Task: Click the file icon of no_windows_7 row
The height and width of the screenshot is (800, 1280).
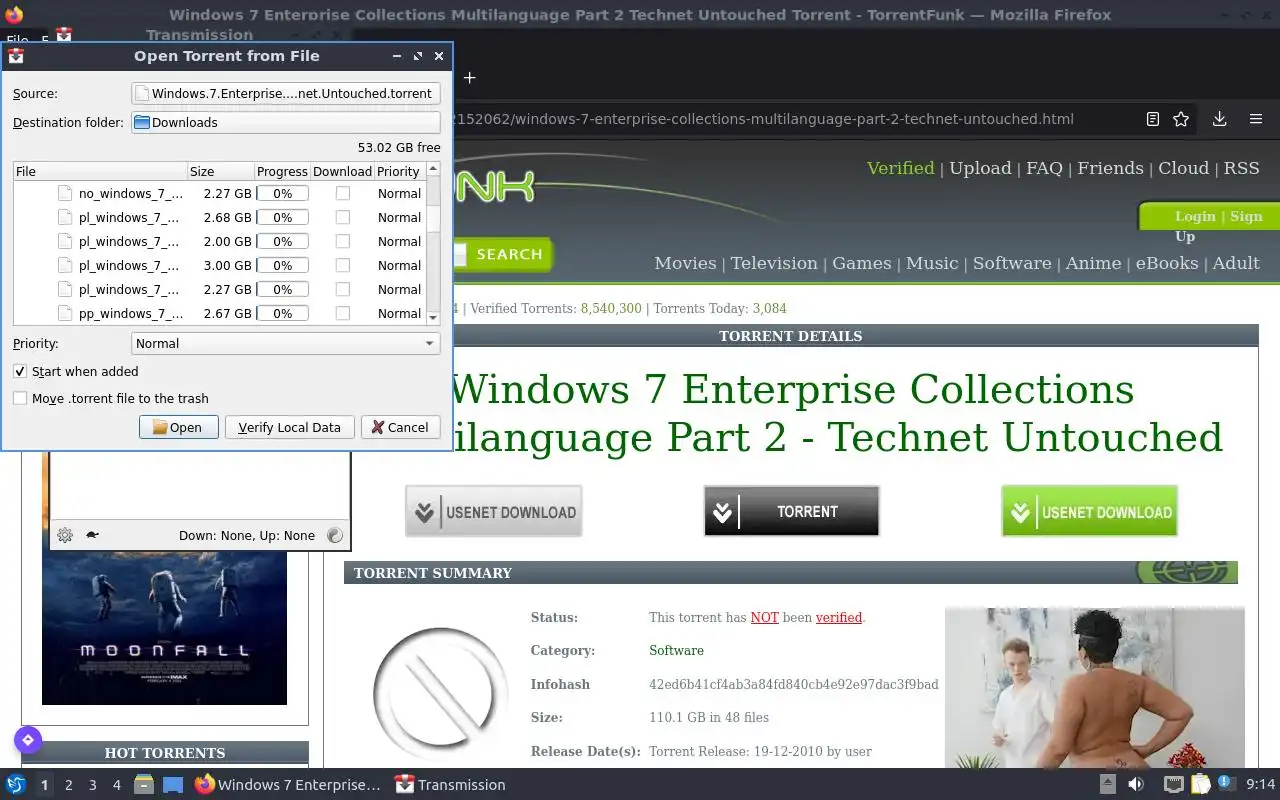Action: coord(65,193)
